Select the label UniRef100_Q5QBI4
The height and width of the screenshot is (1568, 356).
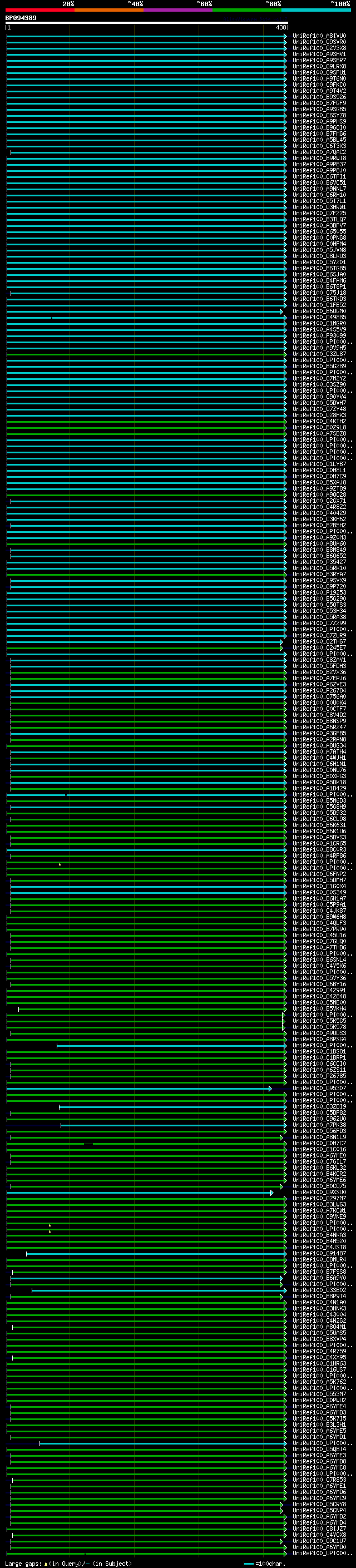coord(319,1450)
